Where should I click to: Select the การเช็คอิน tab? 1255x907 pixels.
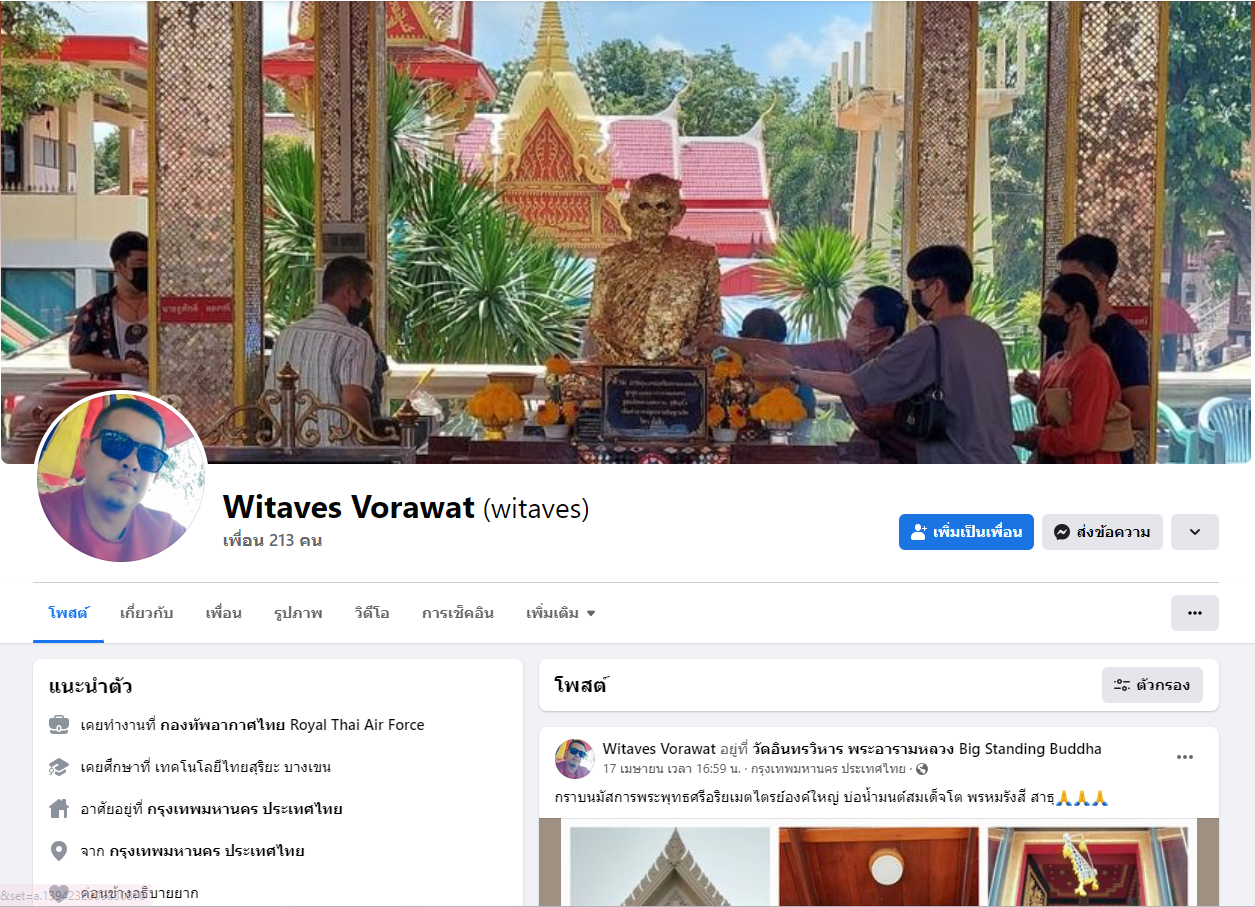pyautogui.click(x=458, y=613)
